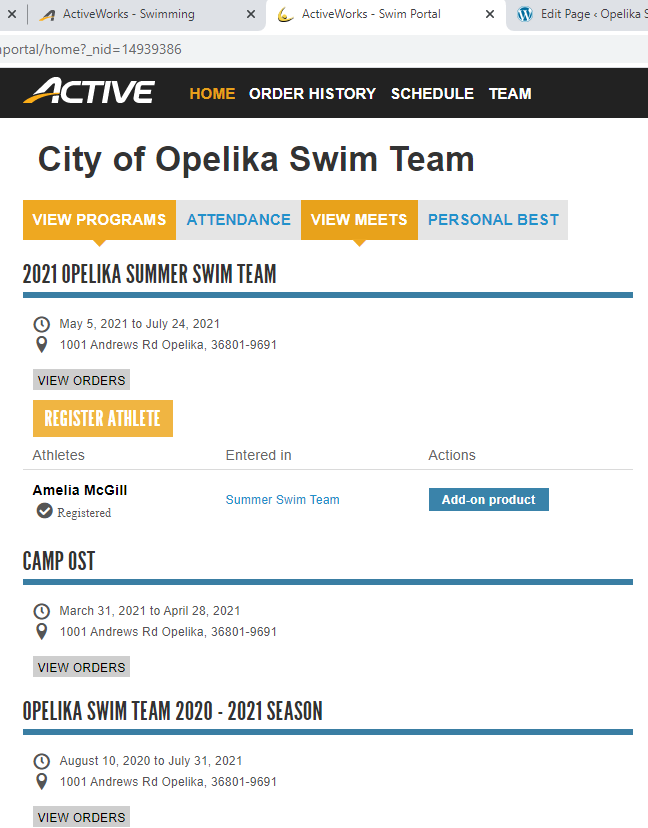Open the Summer Swim Team link
This screenshot has height=828, width=648.
pyautogui.click(x=282, y=500)
